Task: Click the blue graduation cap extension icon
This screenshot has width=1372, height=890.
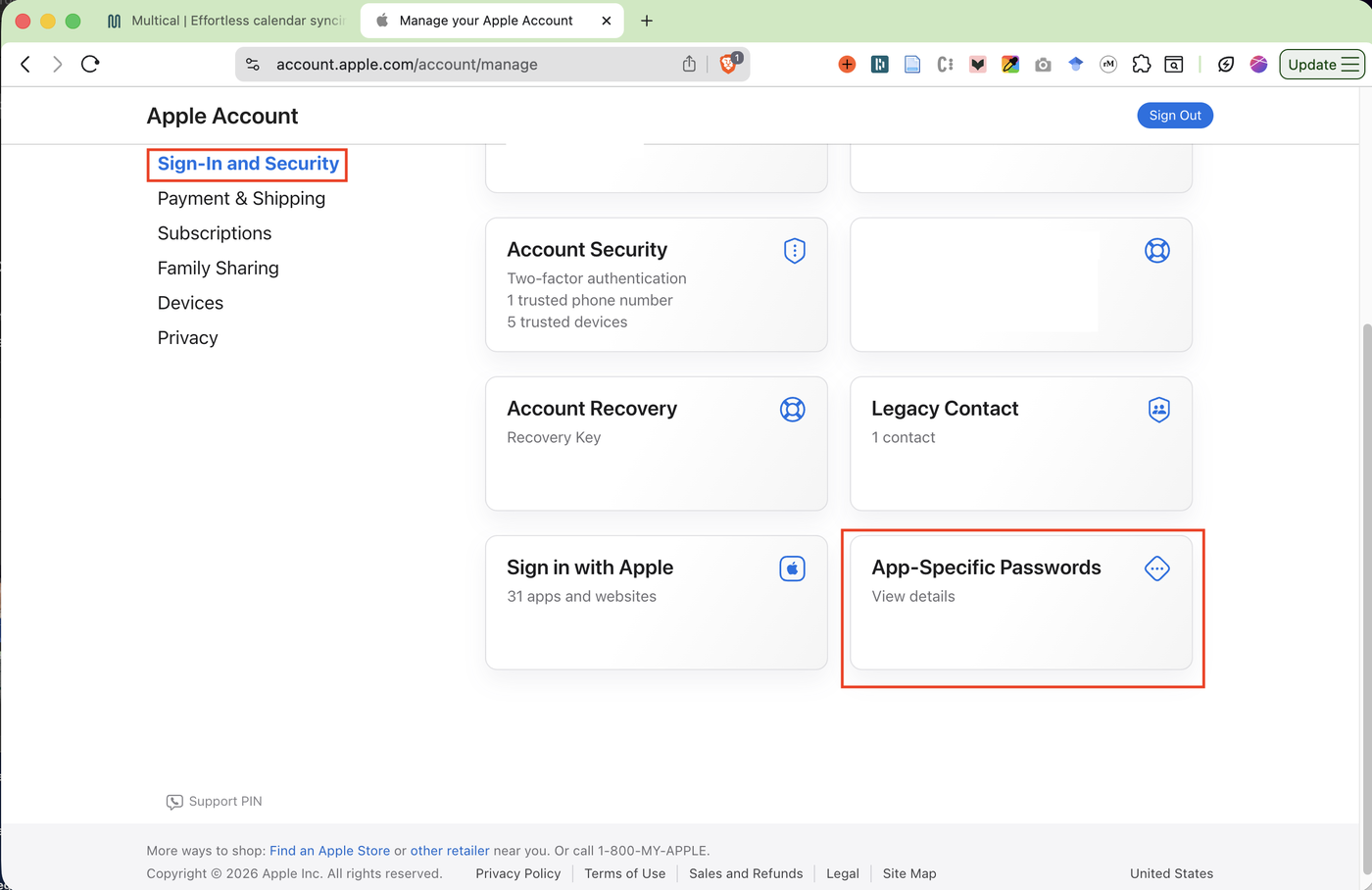Action: 1076,65
